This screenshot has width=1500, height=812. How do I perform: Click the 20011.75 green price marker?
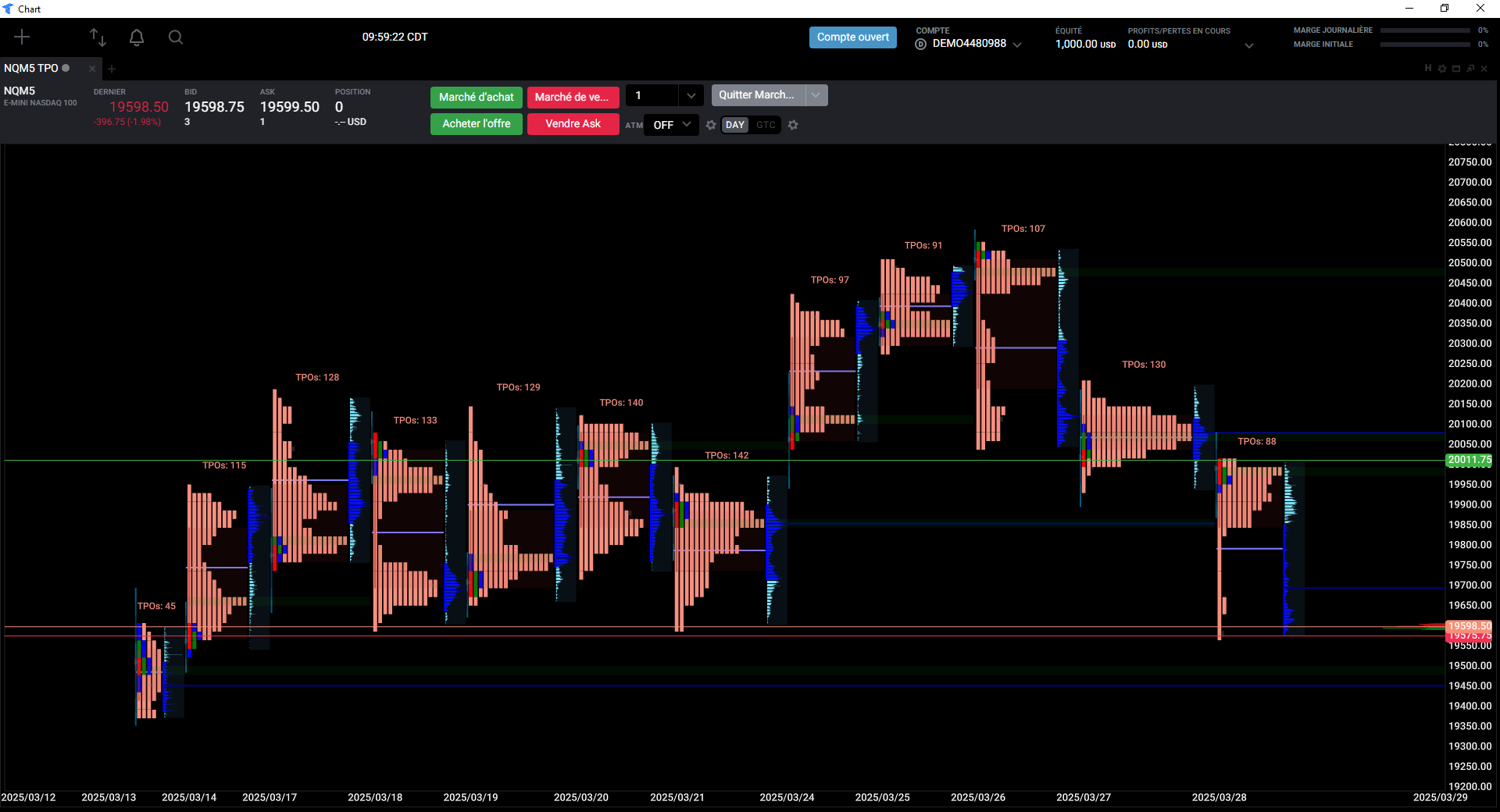(1470, 461)
